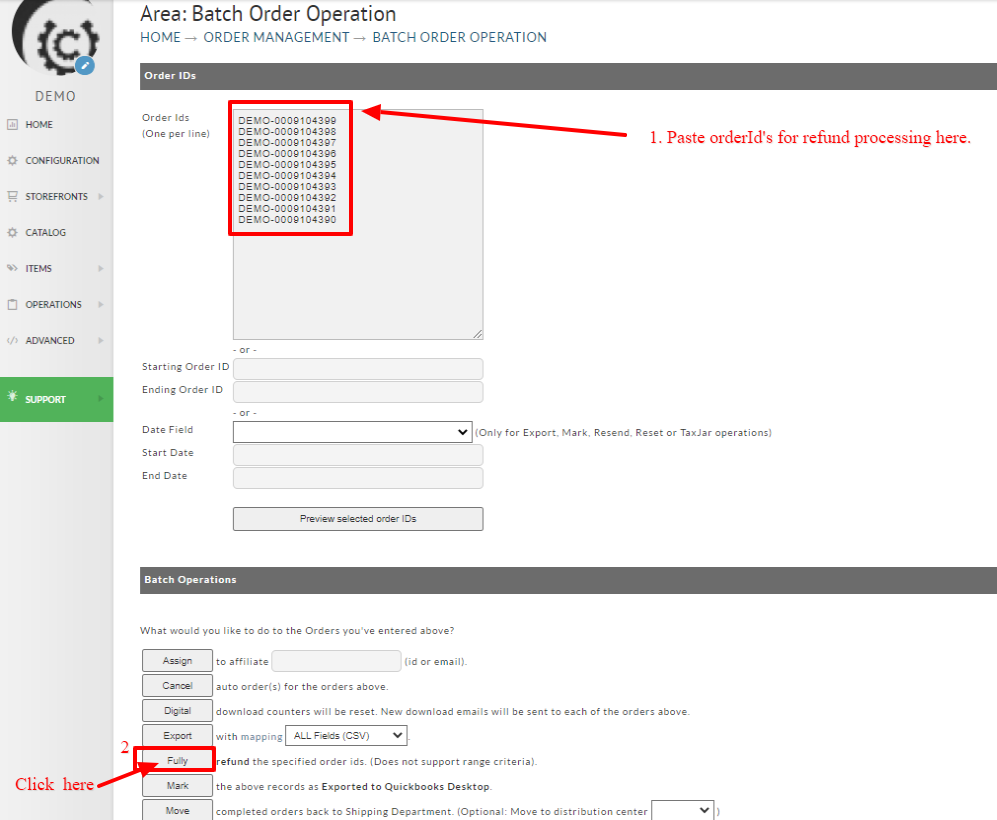The height and width of the screenshot is (820, 997).
Task: Open the ALL Fields (CSV) mapping dropdown
Action: tap(346, 736)
